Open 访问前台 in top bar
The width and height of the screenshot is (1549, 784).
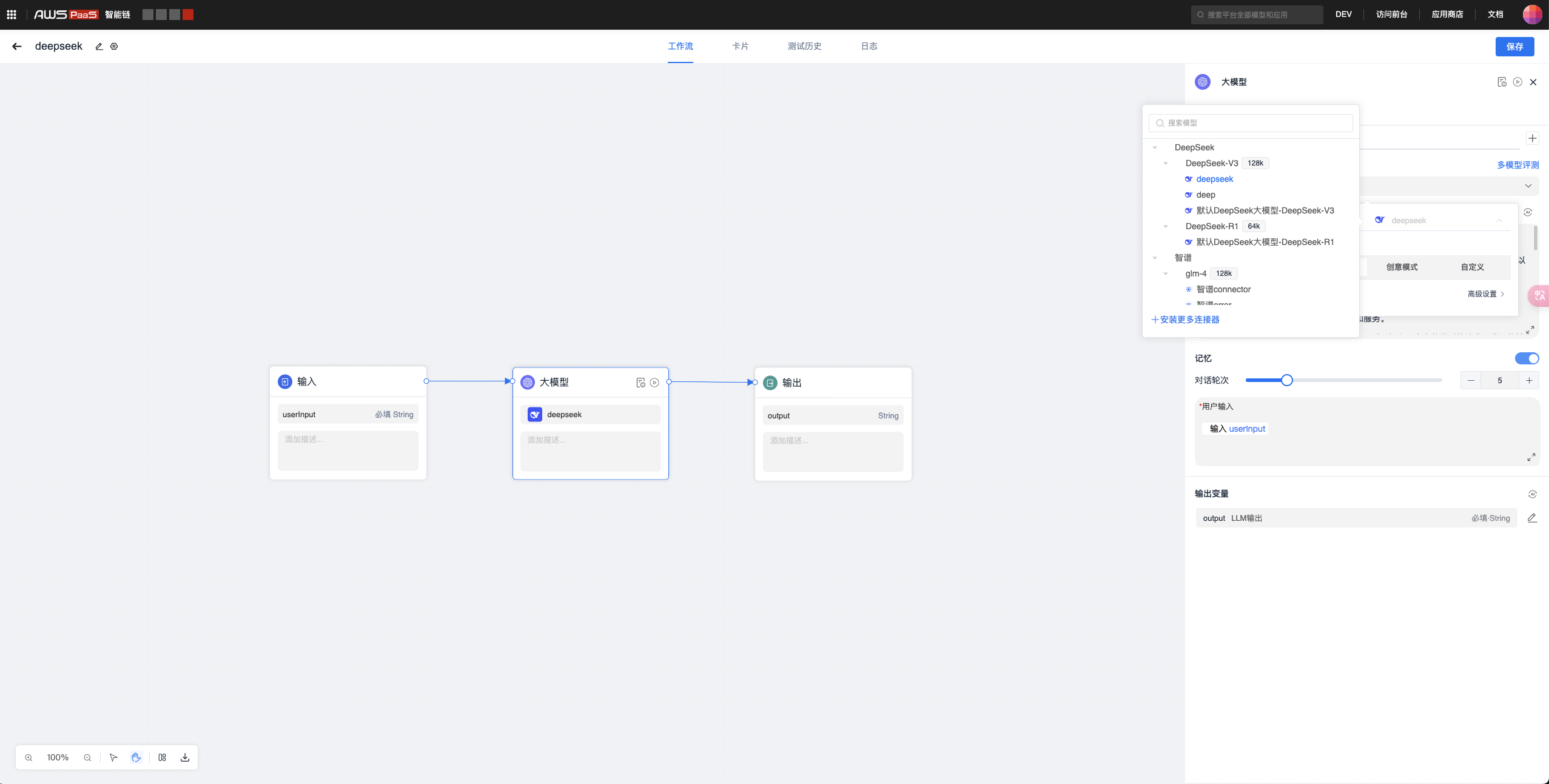point(1391,15)
